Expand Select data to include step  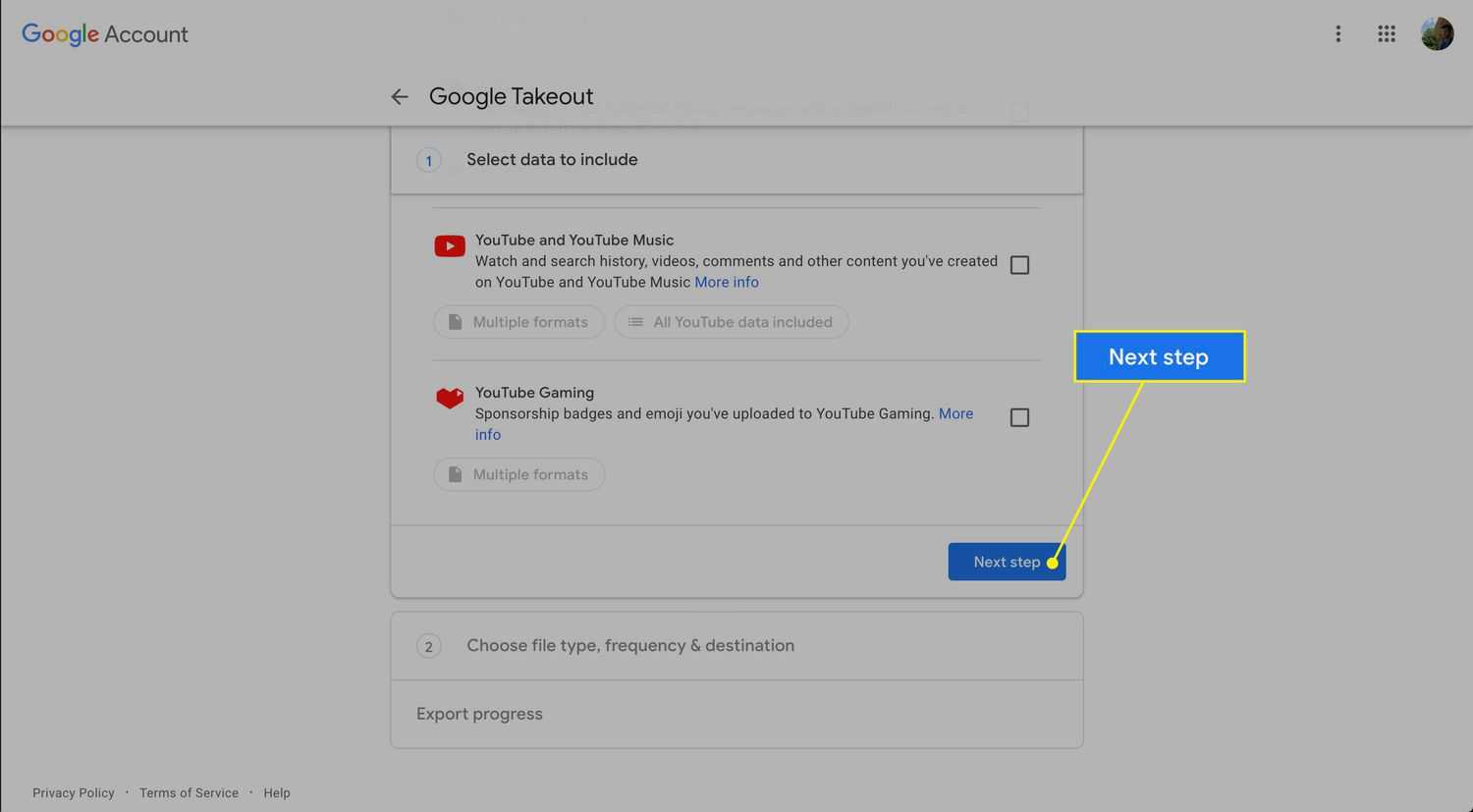coord(736,160)
